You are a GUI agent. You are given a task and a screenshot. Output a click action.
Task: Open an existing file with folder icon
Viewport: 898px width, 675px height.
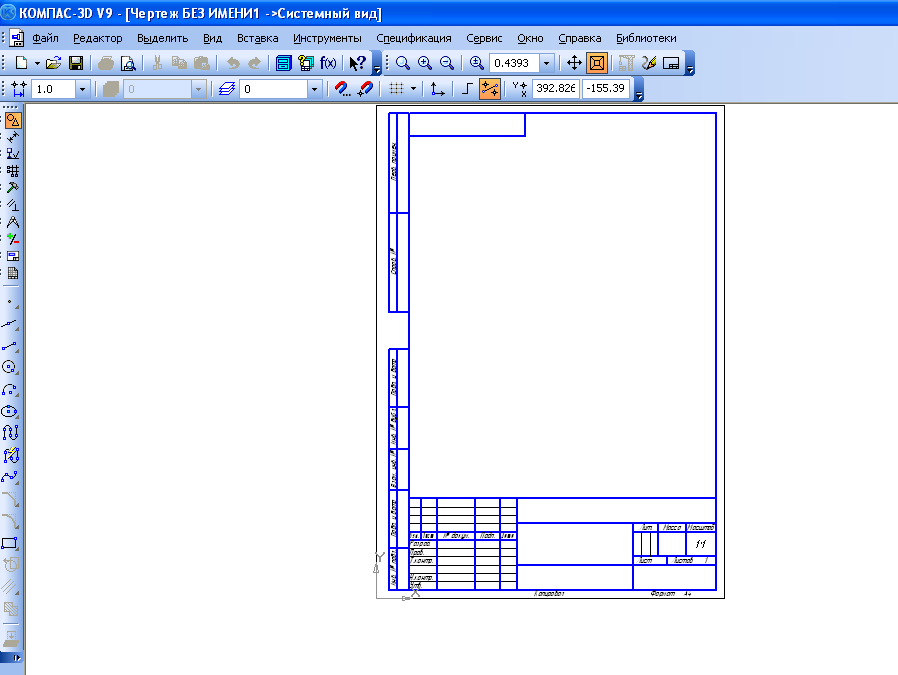(x=53, y=63)
